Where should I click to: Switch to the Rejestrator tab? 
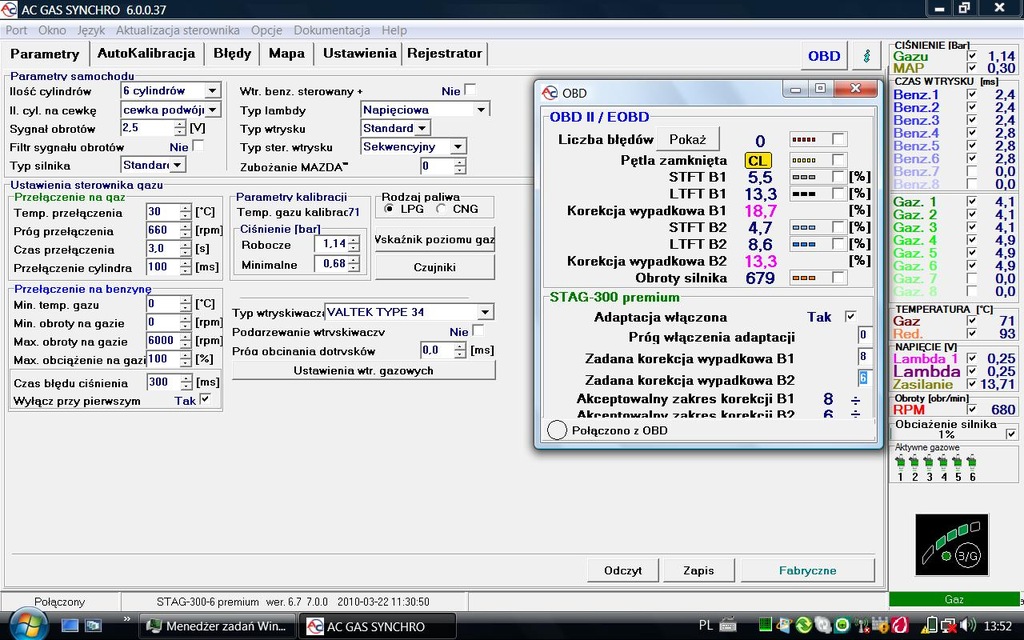(444, 54)
